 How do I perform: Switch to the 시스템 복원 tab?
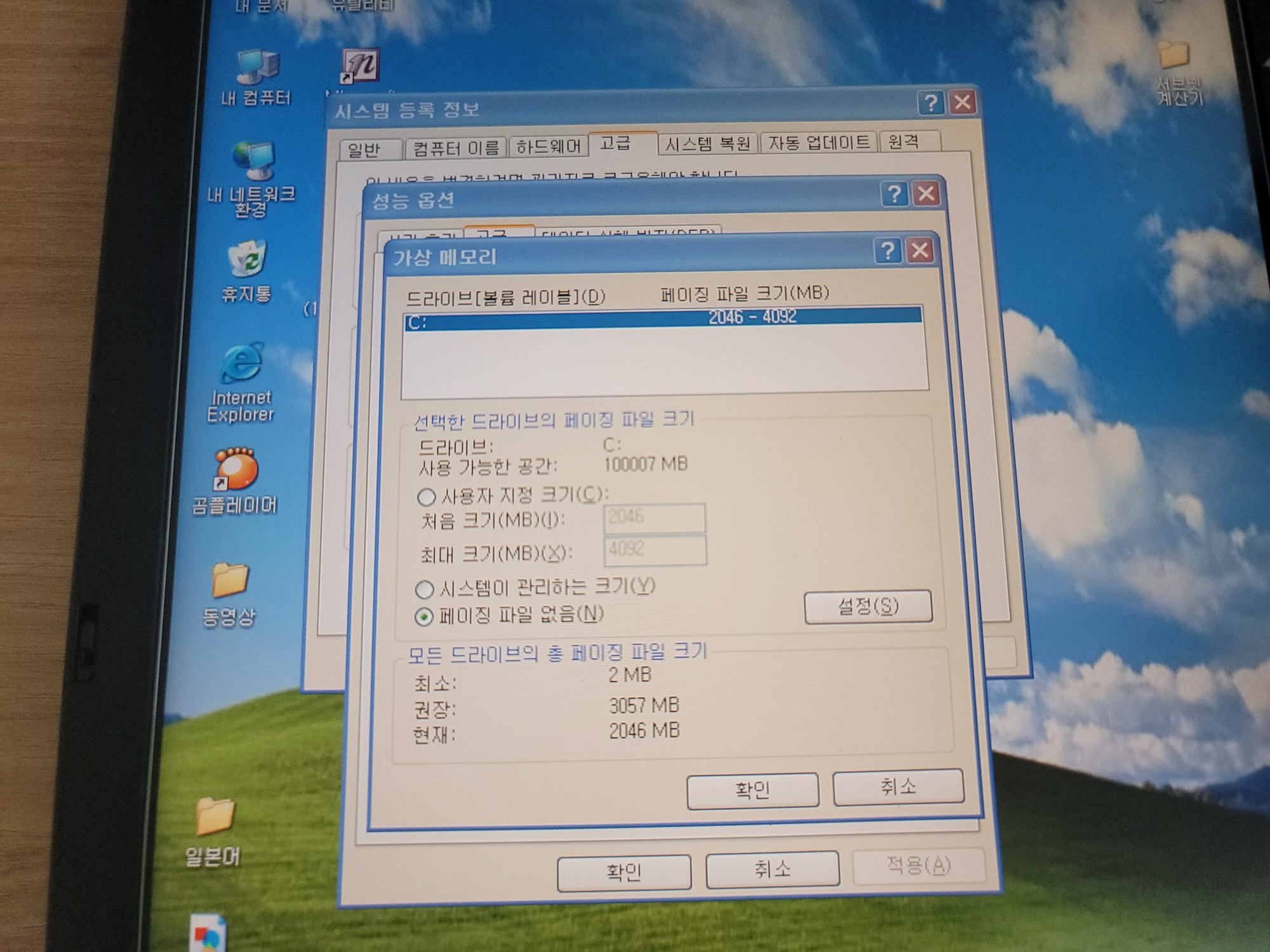(707, 145)
